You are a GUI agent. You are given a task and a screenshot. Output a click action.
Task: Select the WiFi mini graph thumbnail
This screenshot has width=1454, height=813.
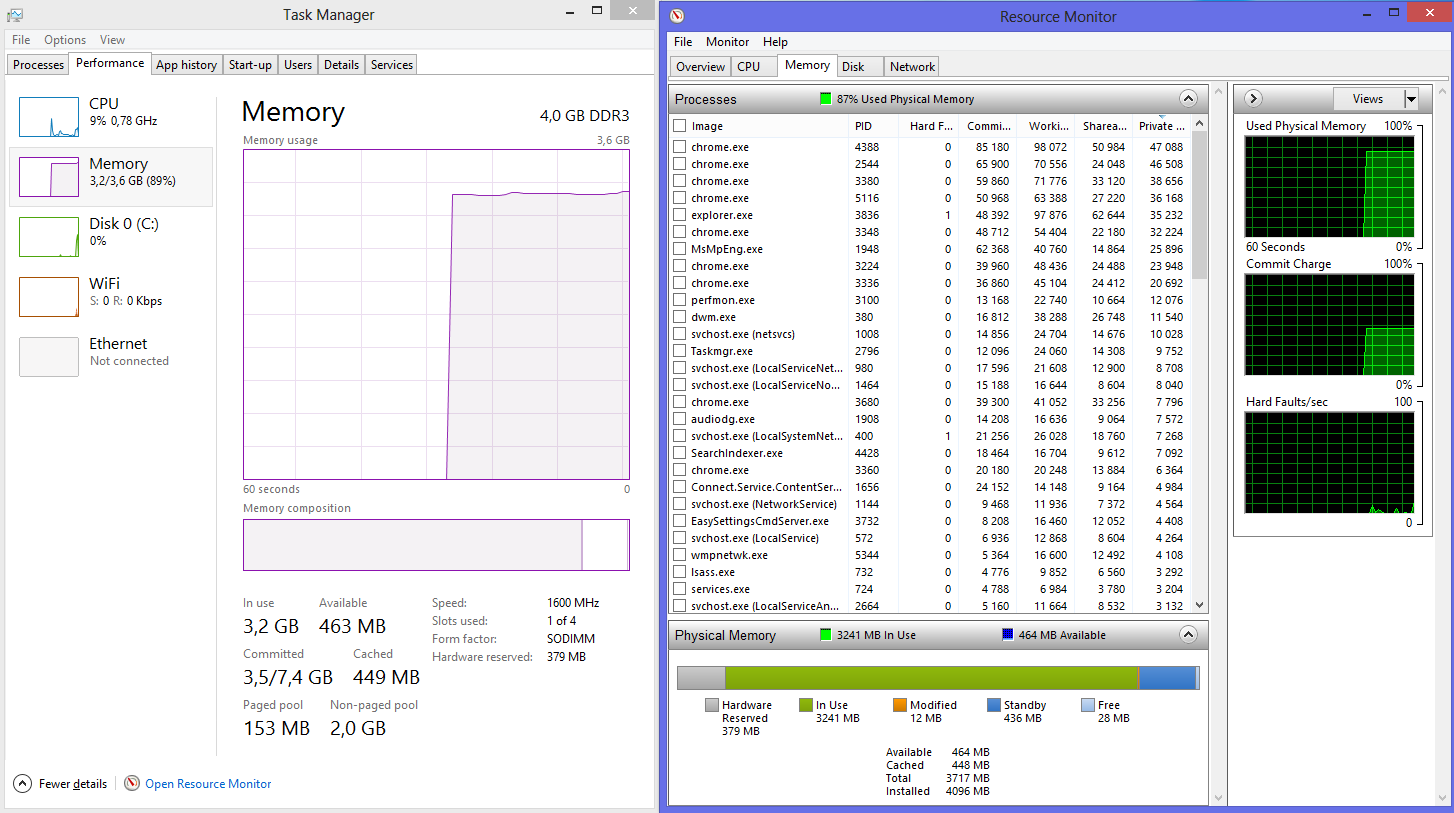pos(49,297)
